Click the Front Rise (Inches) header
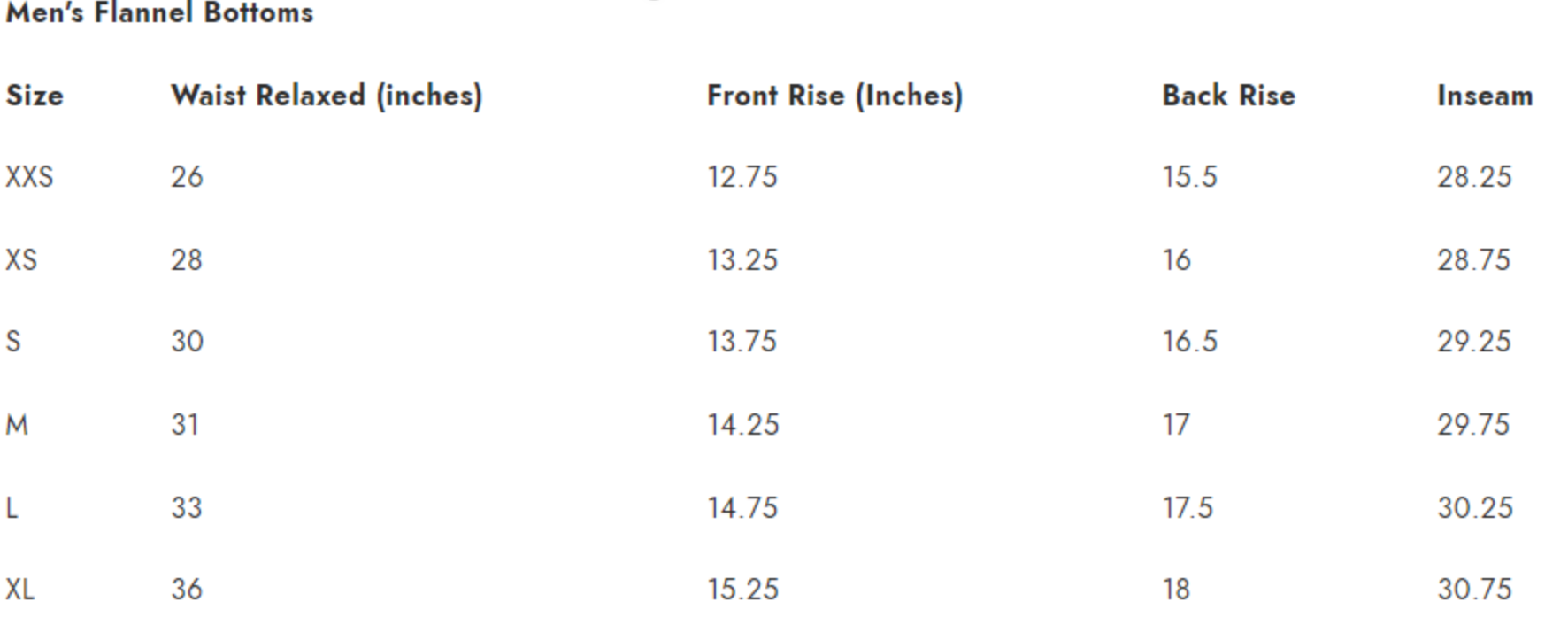 pyautogui.click(x=834, y=96)
